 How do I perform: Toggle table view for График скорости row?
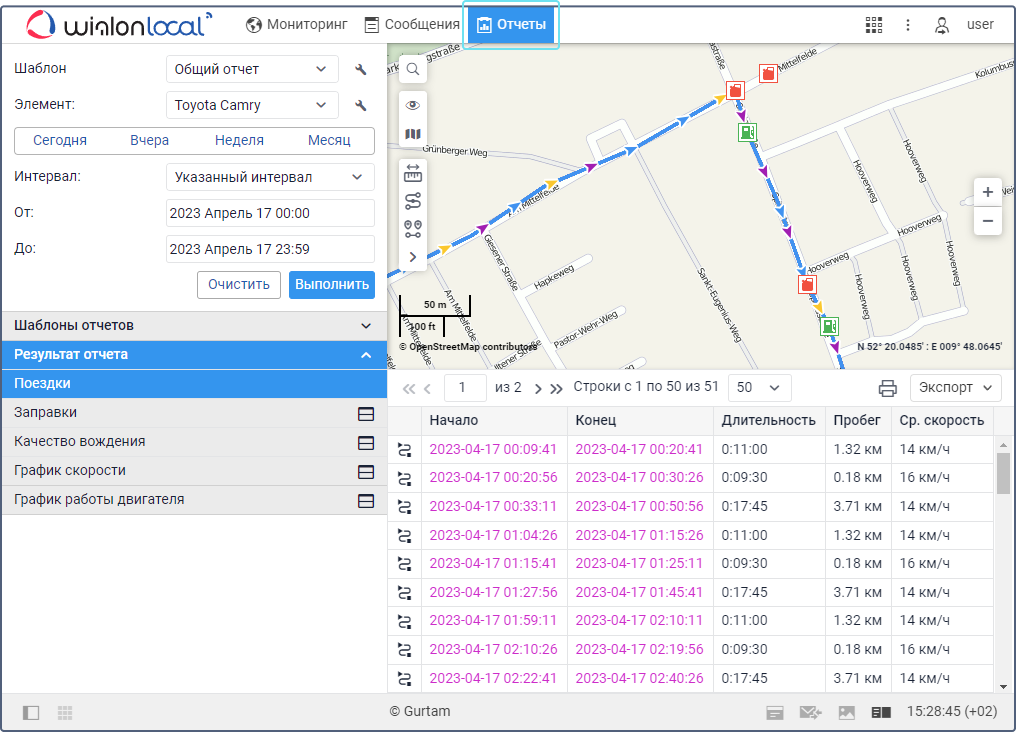coord(366,471)
